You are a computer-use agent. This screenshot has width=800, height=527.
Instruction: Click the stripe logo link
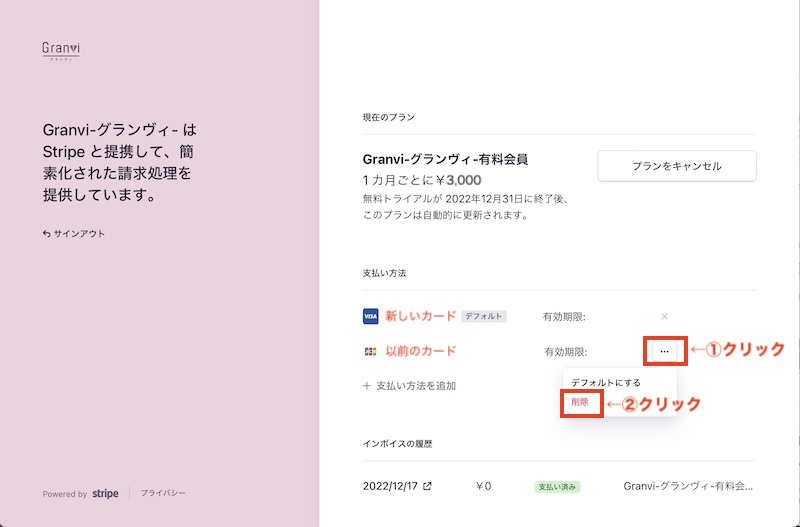106,493
